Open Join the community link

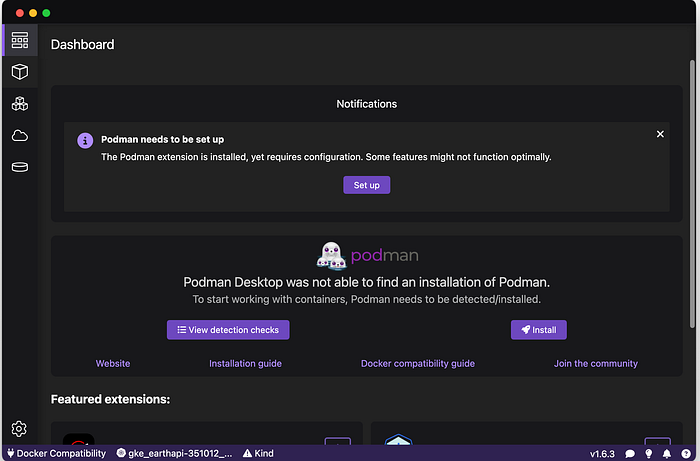(x=596, y=363)
